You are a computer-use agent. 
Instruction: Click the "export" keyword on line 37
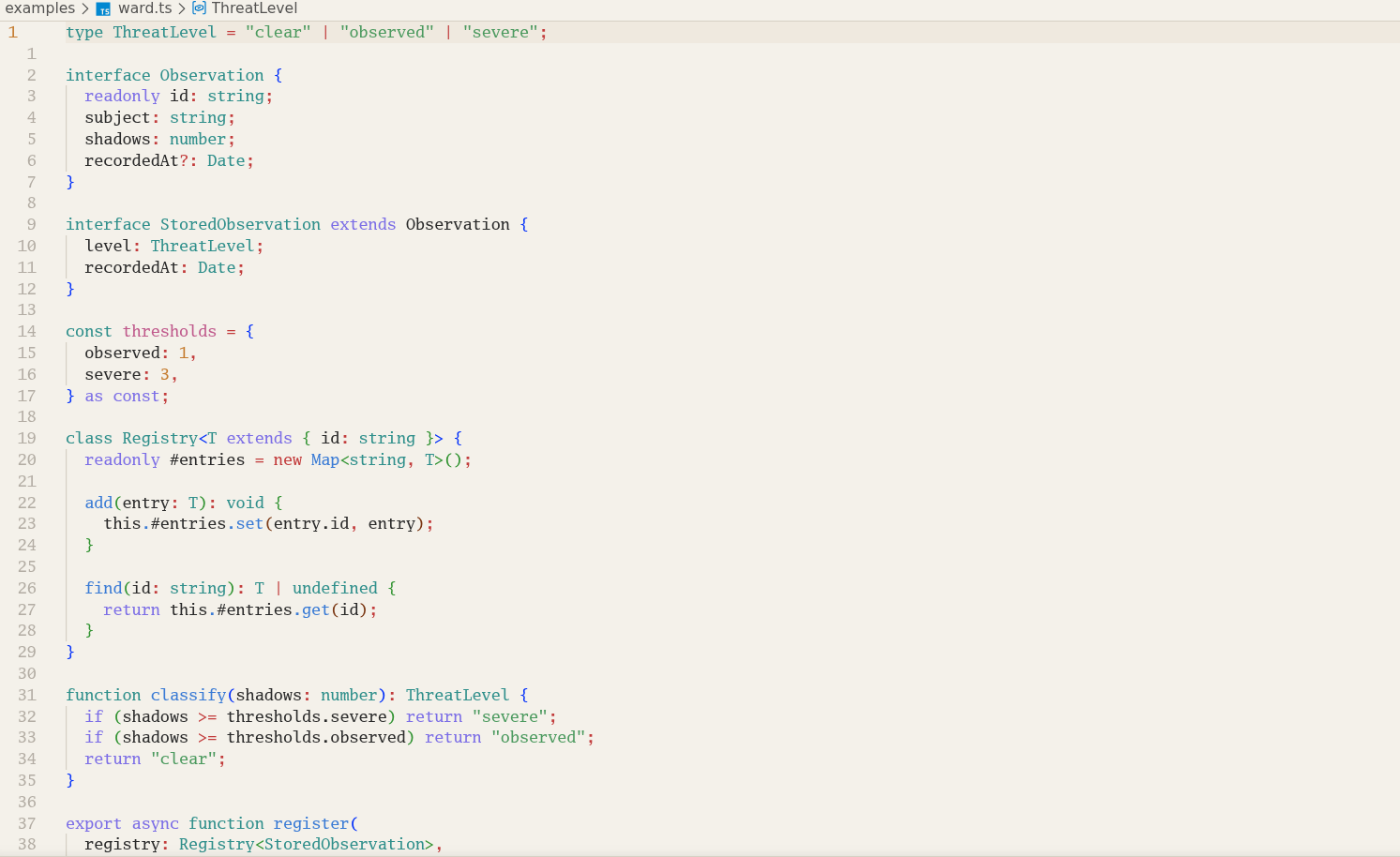pyautogui.click(x=94, y=823)
